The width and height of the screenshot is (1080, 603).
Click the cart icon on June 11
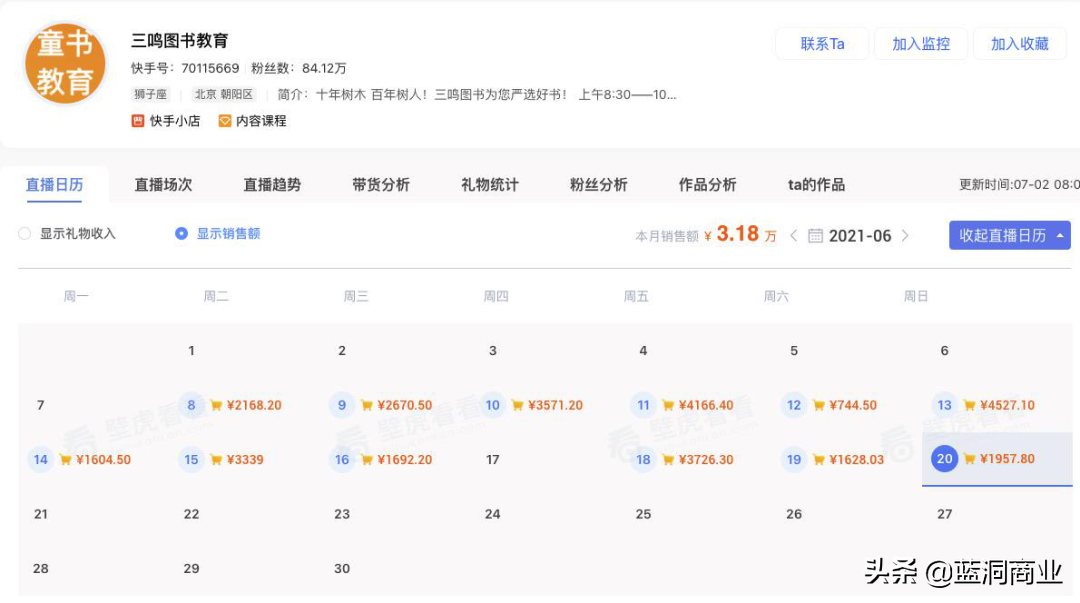(x=668, y=406)
